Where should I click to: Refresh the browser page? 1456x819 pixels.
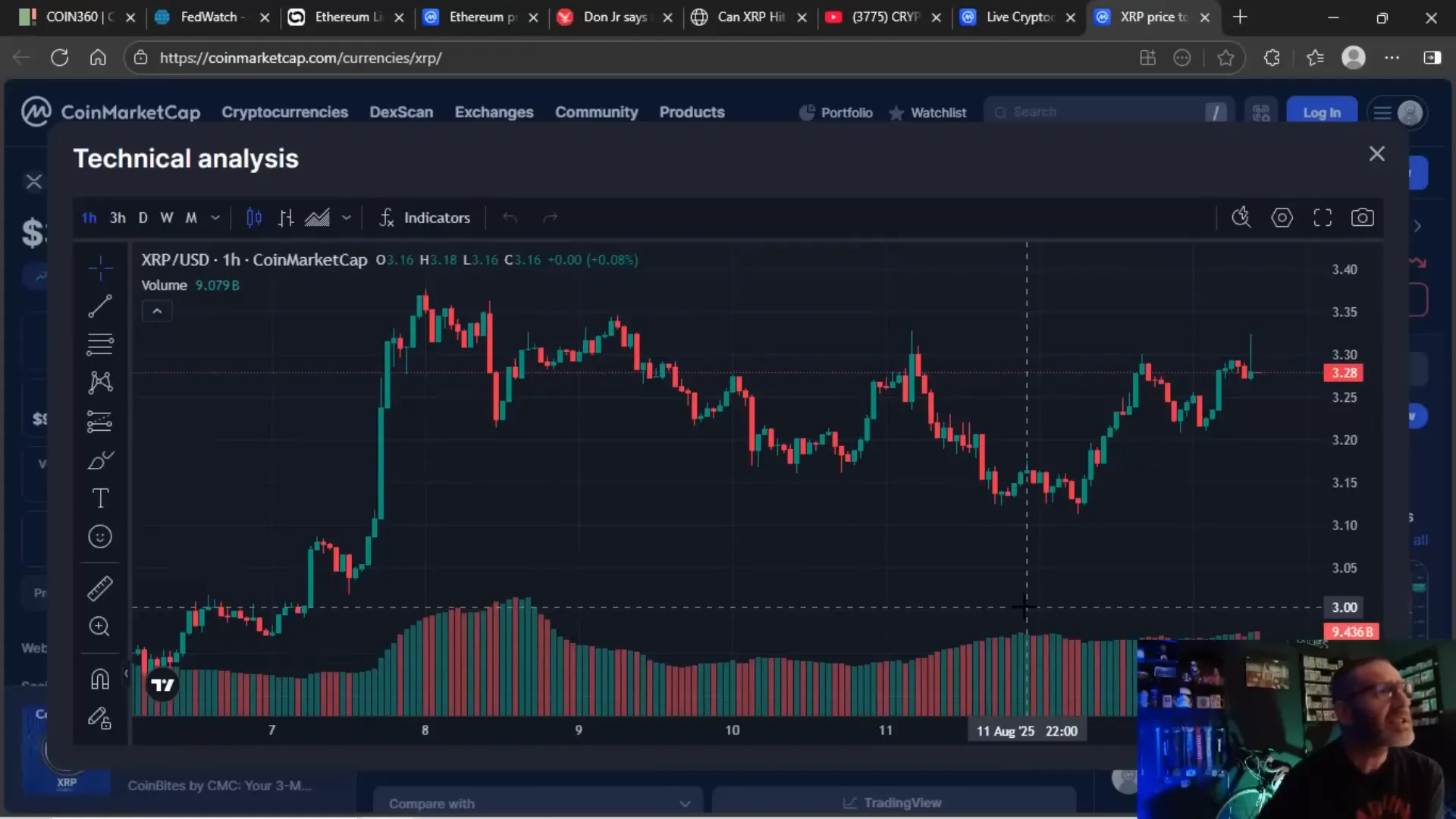(x=59, y=58)
